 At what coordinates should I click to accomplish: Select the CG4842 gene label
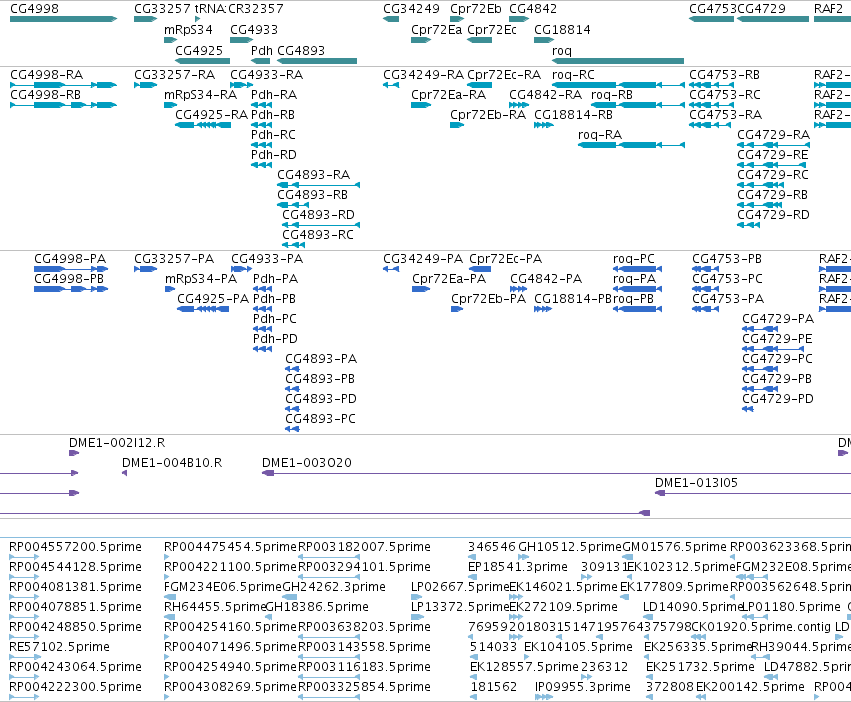point(533,9)
